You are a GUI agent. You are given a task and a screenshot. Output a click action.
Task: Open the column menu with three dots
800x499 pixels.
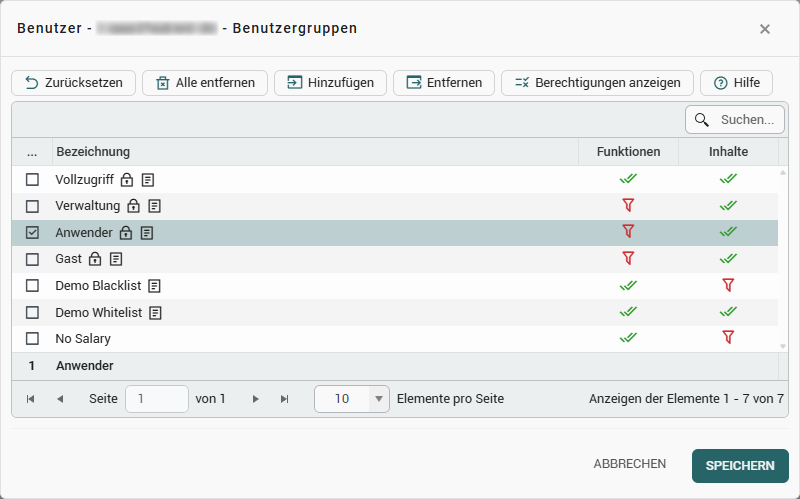coord(32,152)
